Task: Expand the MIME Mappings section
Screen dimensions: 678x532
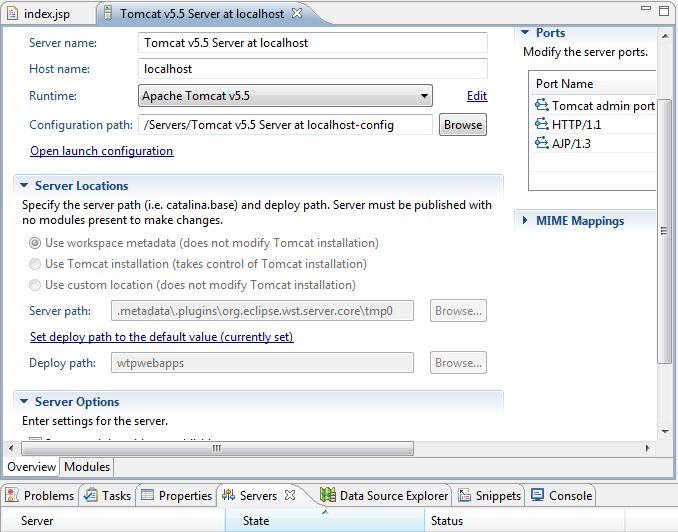Action: [x=525, y=220]
